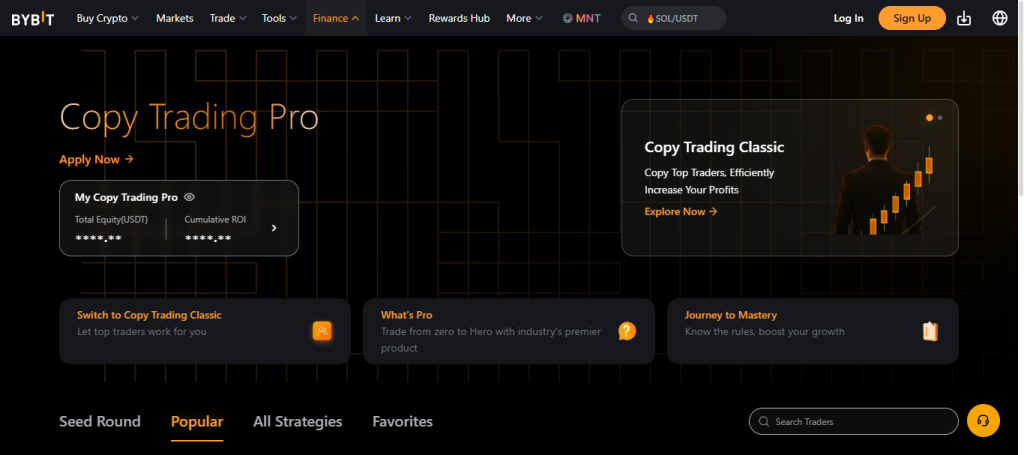Click 'Know the rules, boost your growth' text
Screen dimensions: 1024x455
pos(765,332)
